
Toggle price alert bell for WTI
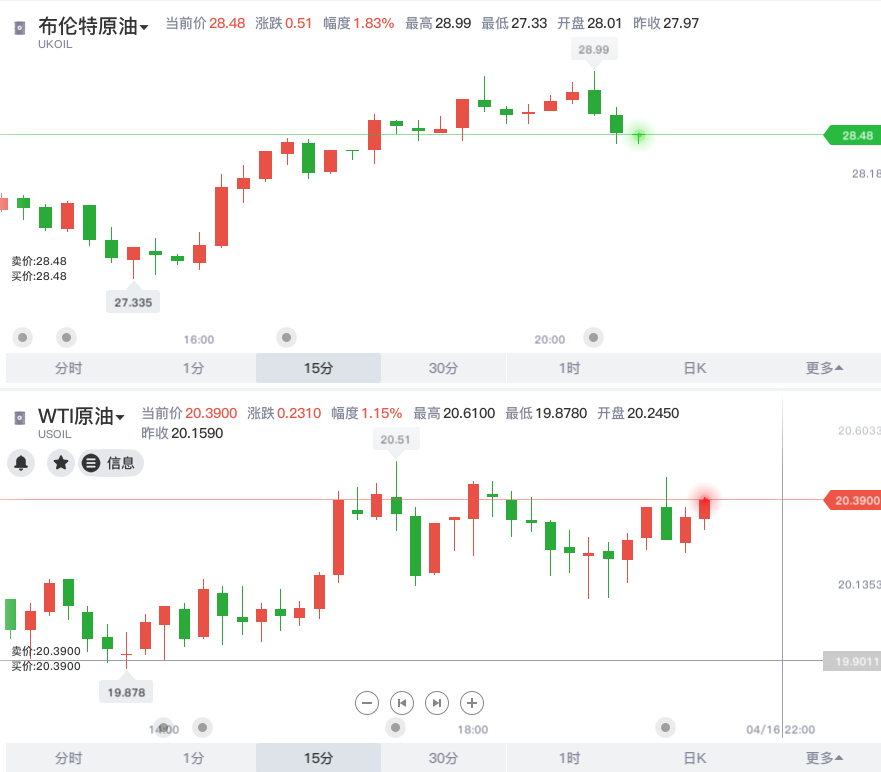(x=21, y=463)
